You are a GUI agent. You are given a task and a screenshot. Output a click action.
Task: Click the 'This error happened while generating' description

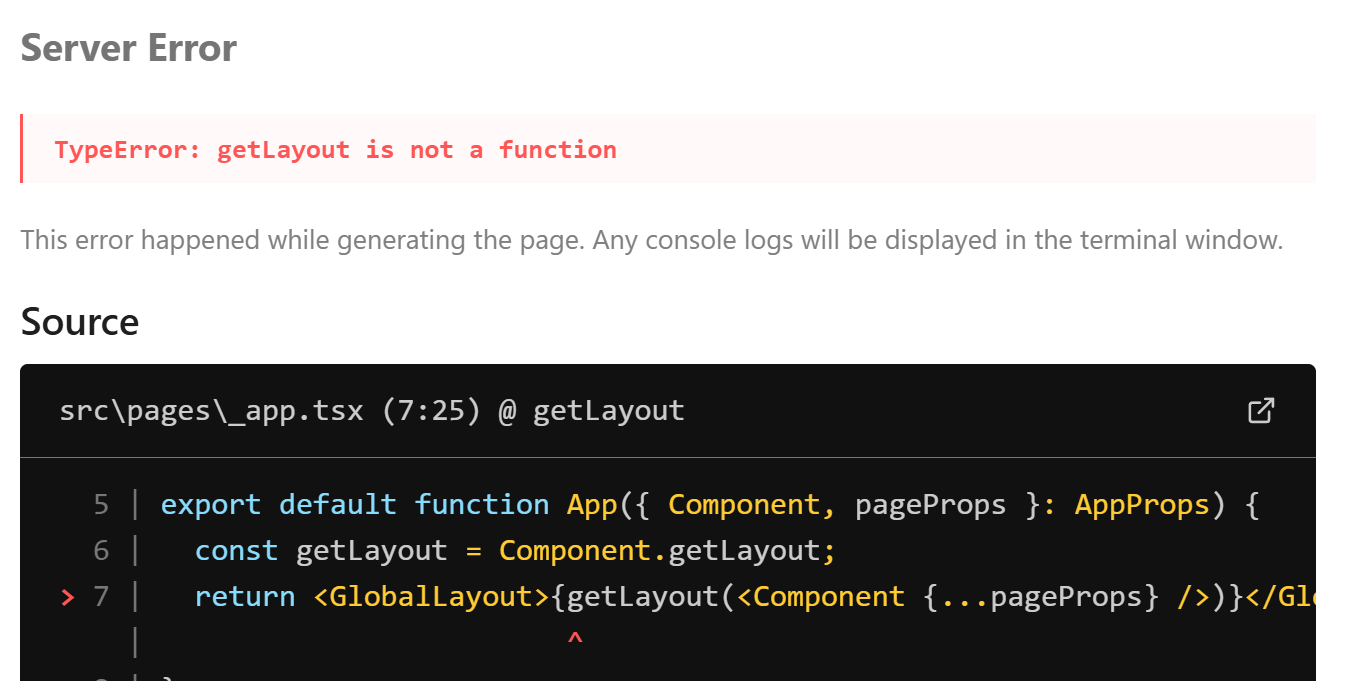[652, 240]
